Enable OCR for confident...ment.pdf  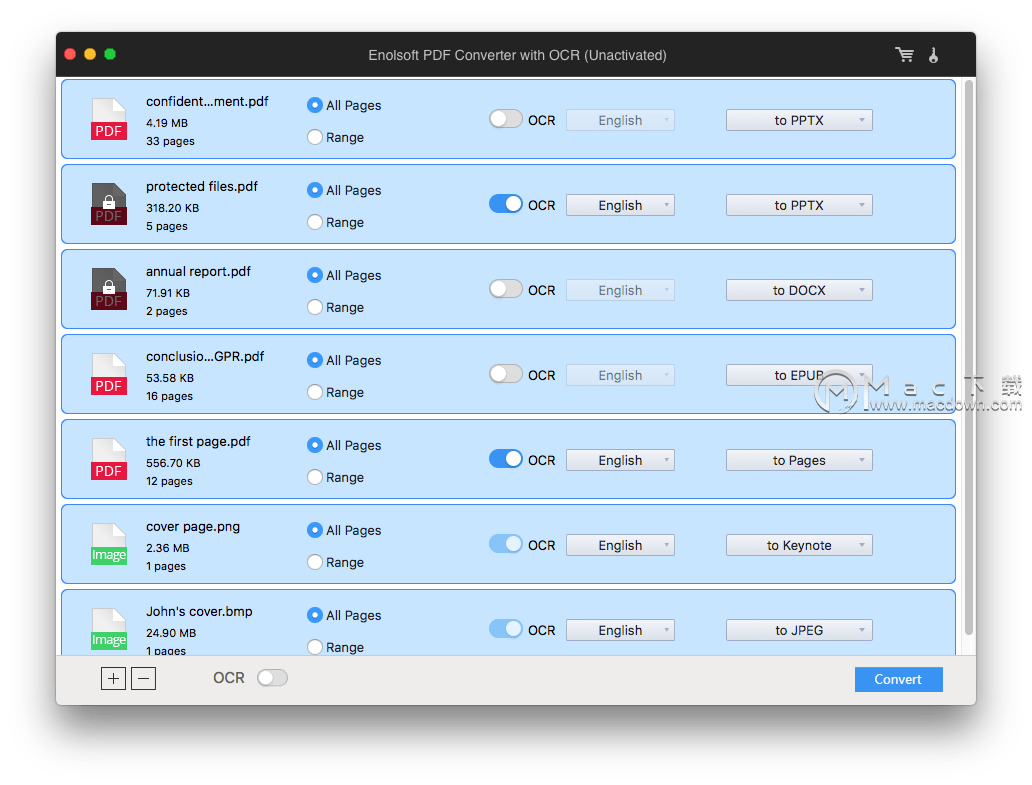point(505,119)
